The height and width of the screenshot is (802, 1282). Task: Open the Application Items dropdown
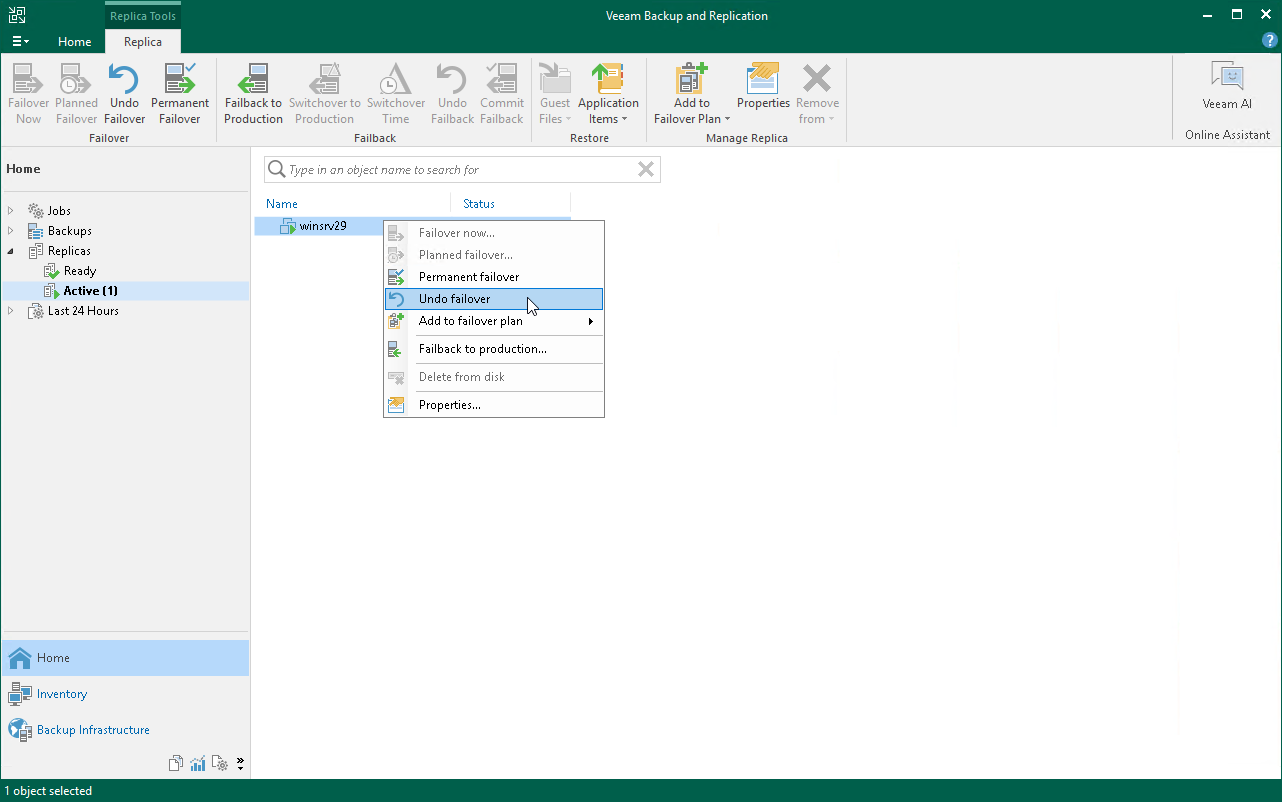point(608,94)
